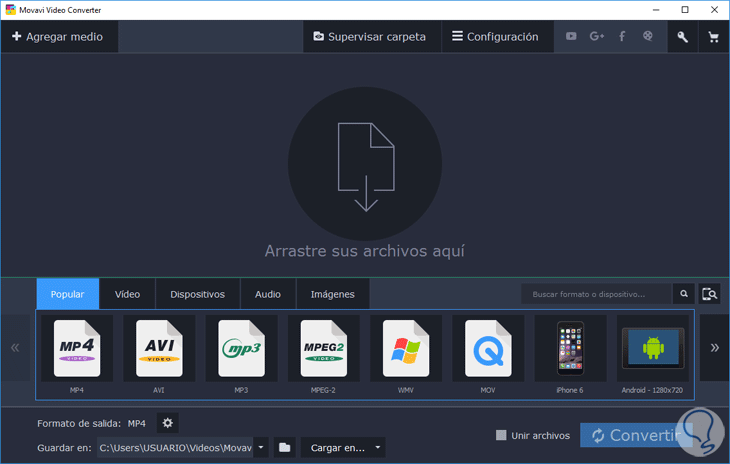Click the Buscar formato o dispositivo field
Screen dimensions: 730x464
pos(596,294)
